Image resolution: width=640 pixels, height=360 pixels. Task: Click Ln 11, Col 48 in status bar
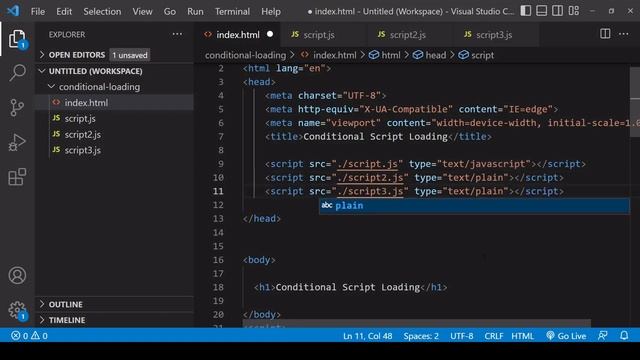click(x=367, y=336)
